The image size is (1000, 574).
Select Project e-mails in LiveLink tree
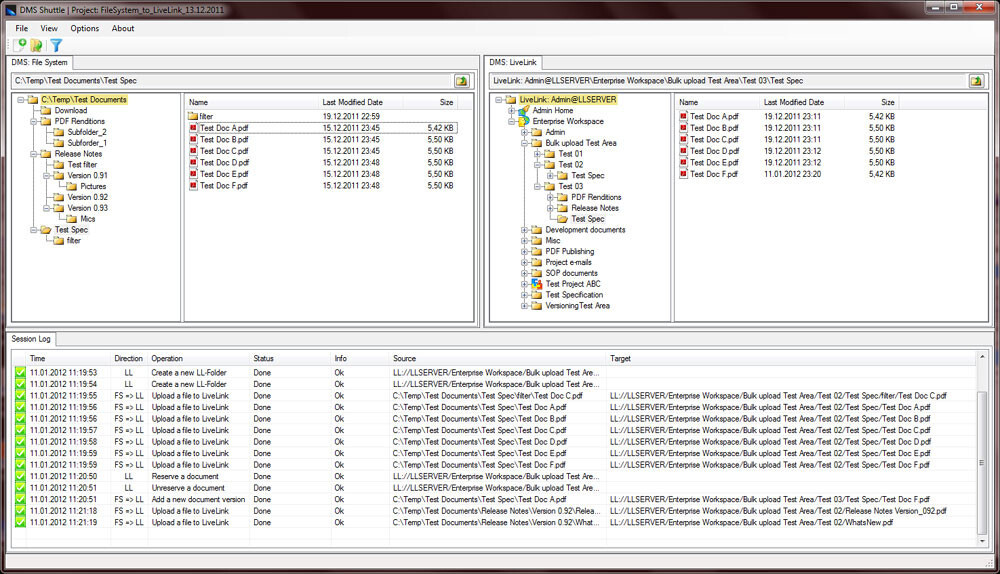(568, 262)
